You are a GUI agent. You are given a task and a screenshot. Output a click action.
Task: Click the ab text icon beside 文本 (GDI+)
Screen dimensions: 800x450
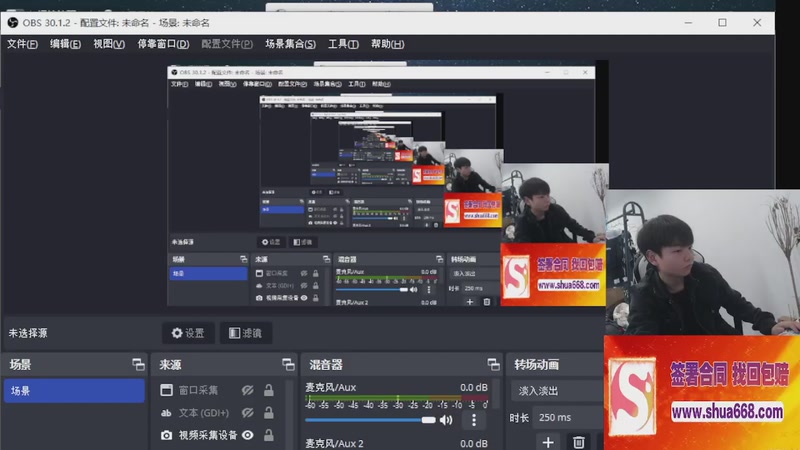point(166,413)
